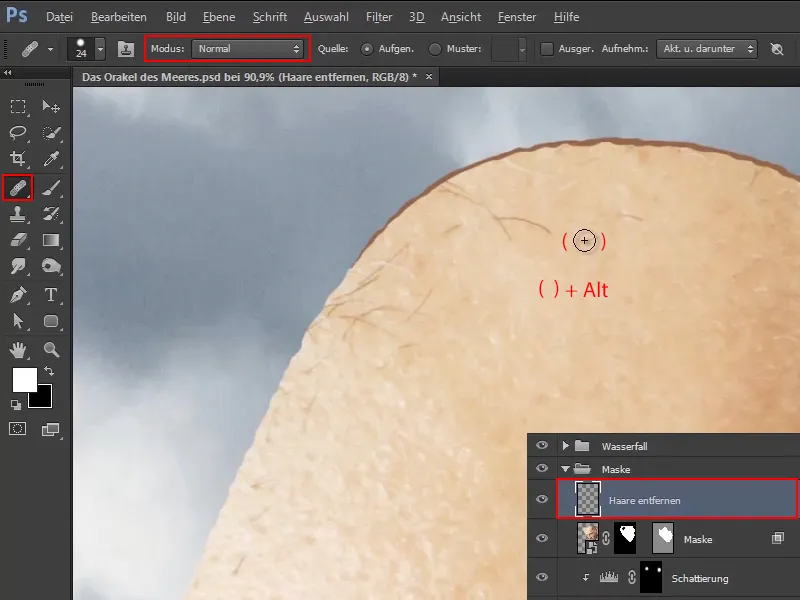Swap foreground and background colors

pyautogui.click(x=48, y=371)
